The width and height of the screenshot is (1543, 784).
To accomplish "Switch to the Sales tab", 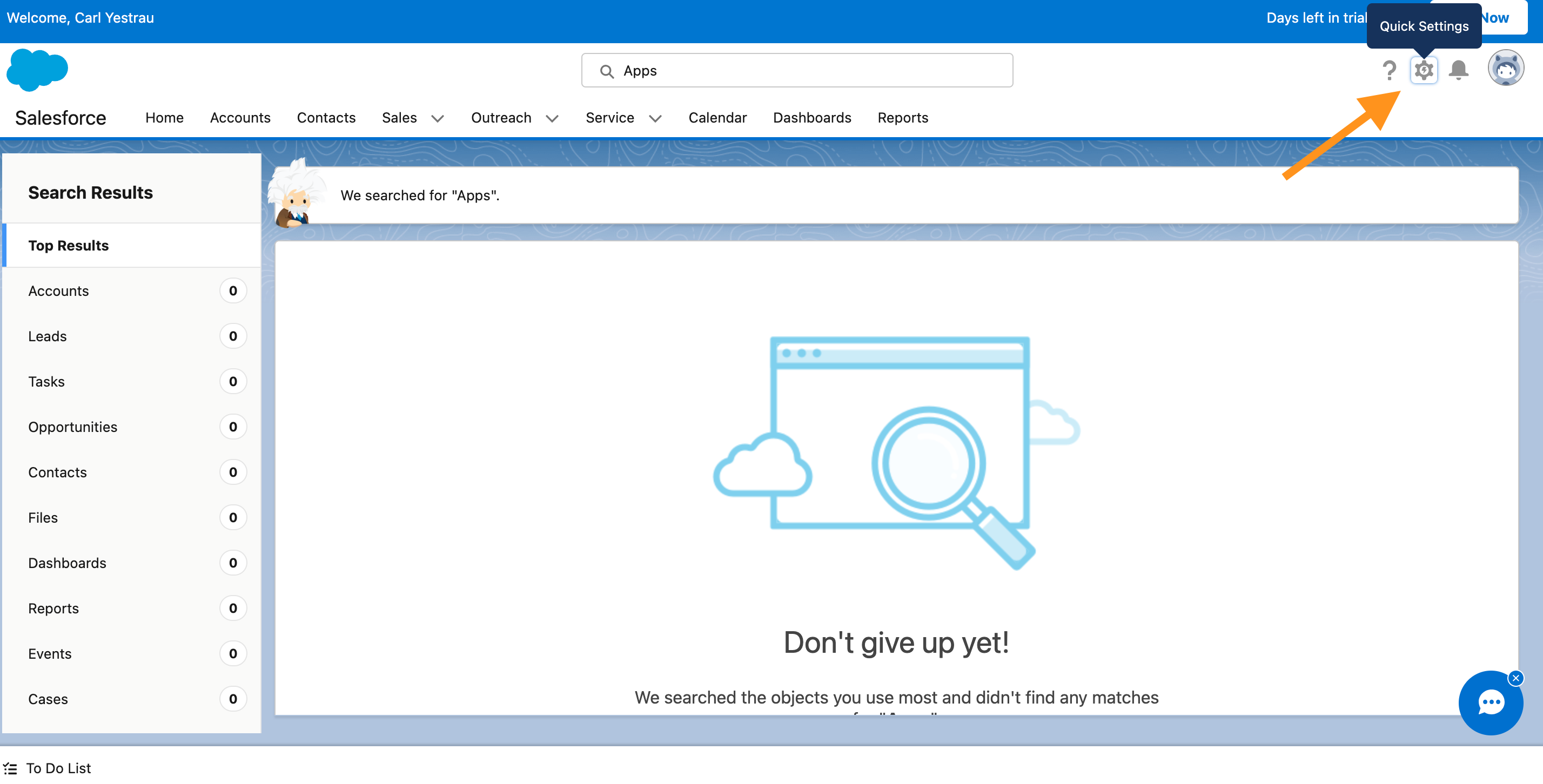I will tap(400, 118).
